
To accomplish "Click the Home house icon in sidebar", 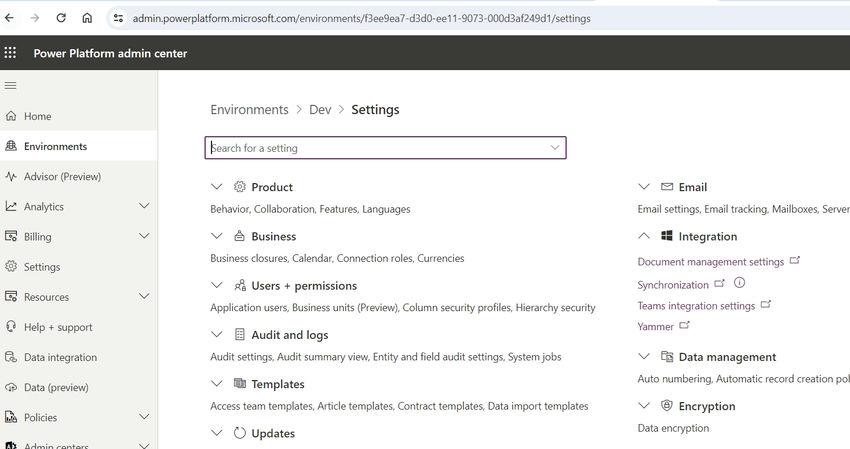I will click(11, 116).
